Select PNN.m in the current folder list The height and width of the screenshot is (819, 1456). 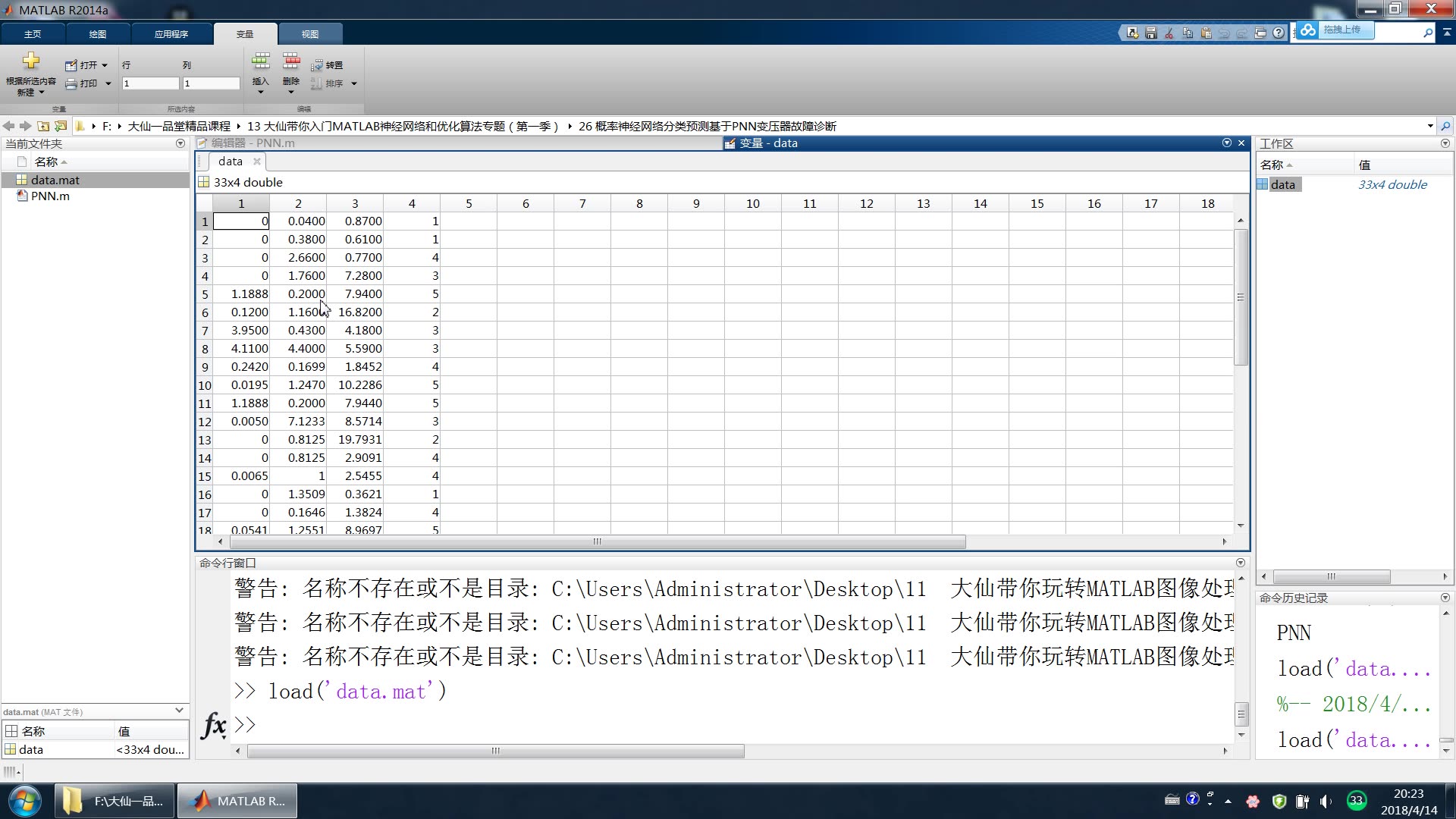click(x=50, y=196)
